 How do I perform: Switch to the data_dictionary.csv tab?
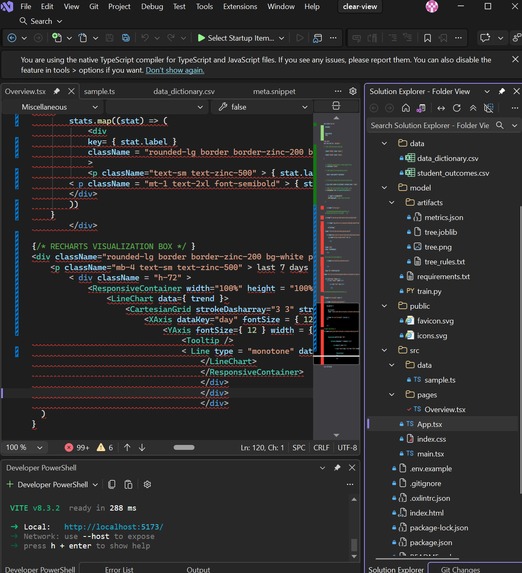pos(184,91)
